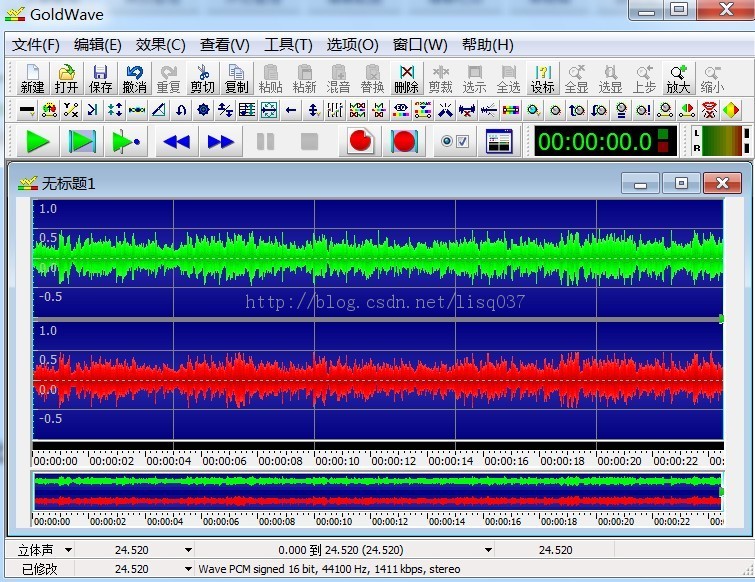Start playback with the green play button
The width and height of the screenshot is (755, 582).
[x=38, y=142]
